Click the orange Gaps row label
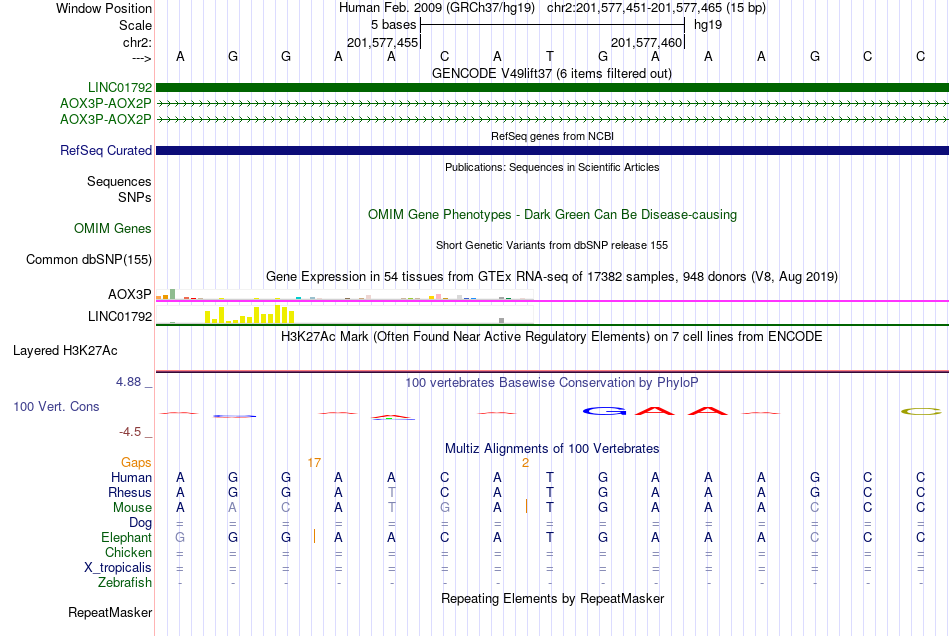Screen dimensions: 950x636 tap(136, 463)
